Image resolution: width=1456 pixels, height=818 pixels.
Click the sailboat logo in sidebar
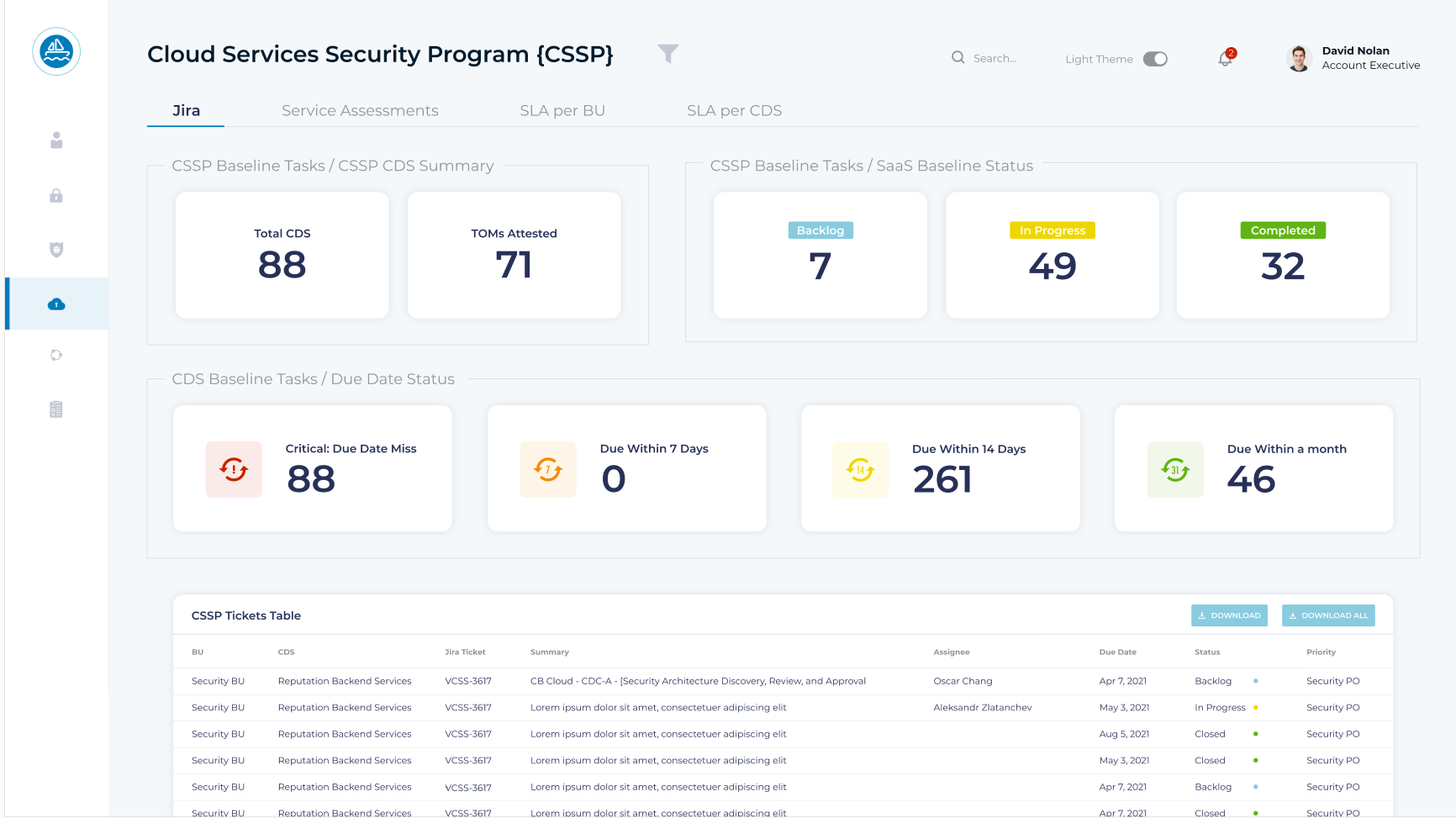[x=56, y=52]
